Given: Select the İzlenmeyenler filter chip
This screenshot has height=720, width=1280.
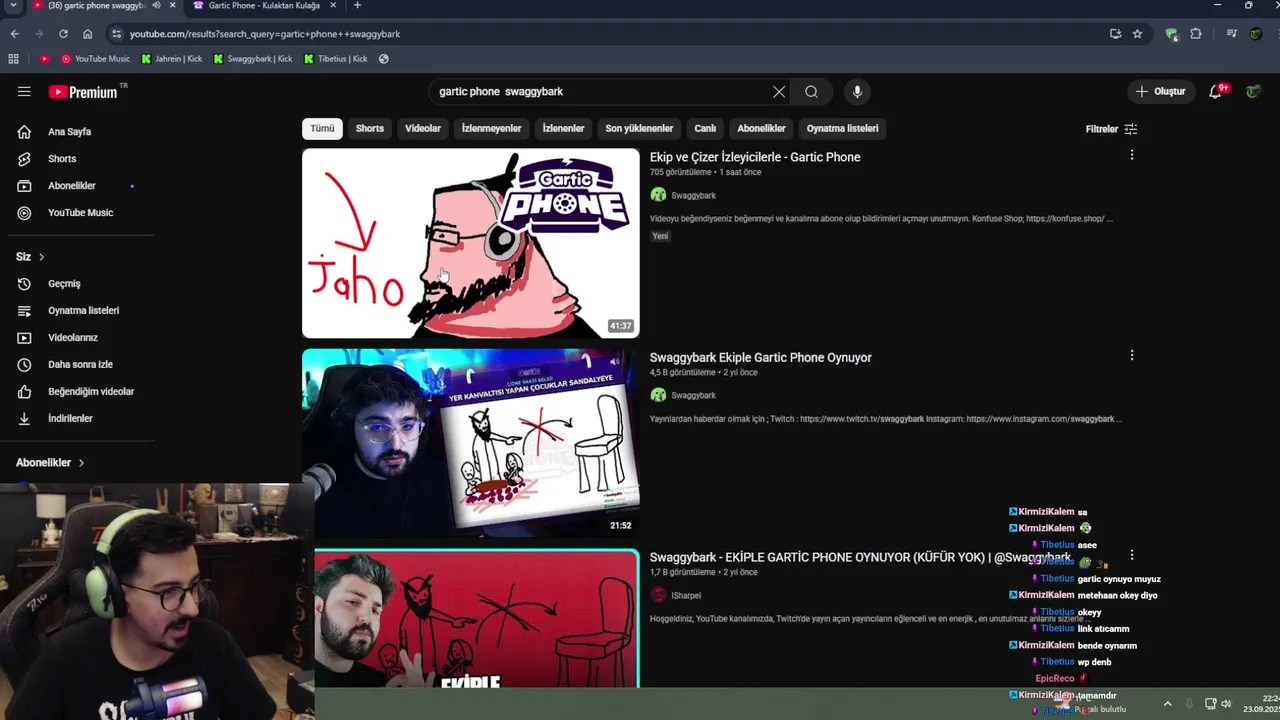Looking at the screenshot, I should [491, 129].
